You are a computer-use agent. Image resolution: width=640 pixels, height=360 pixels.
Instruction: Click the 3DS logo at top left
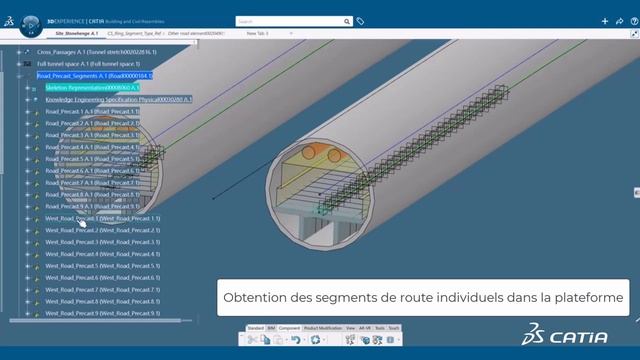[9, 21]
